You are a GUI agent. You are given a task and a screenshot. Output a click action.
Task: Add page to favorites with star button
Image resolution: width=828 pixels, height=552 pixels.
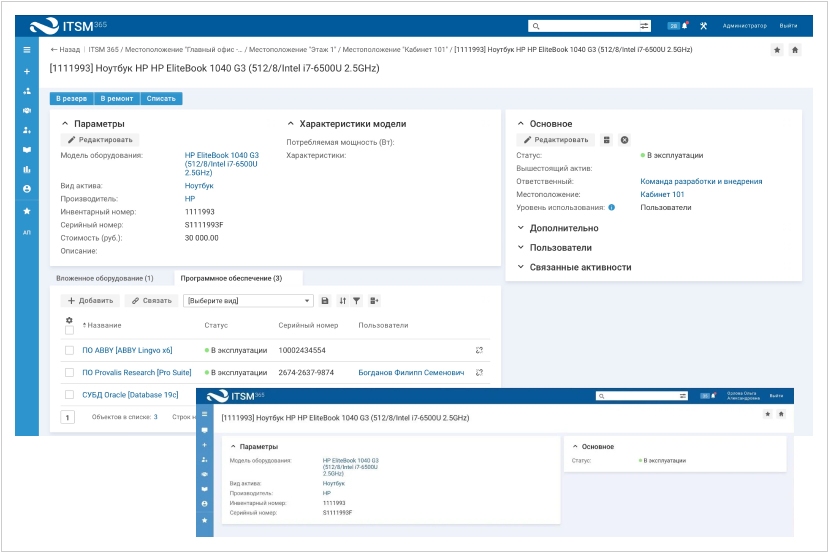[x=777, y=50]
